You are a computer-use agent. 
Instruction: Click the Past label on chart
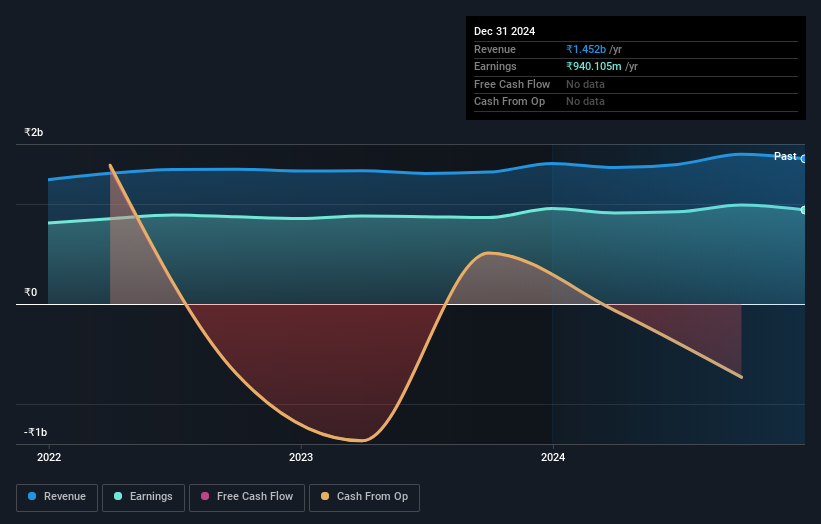(785, 156)
